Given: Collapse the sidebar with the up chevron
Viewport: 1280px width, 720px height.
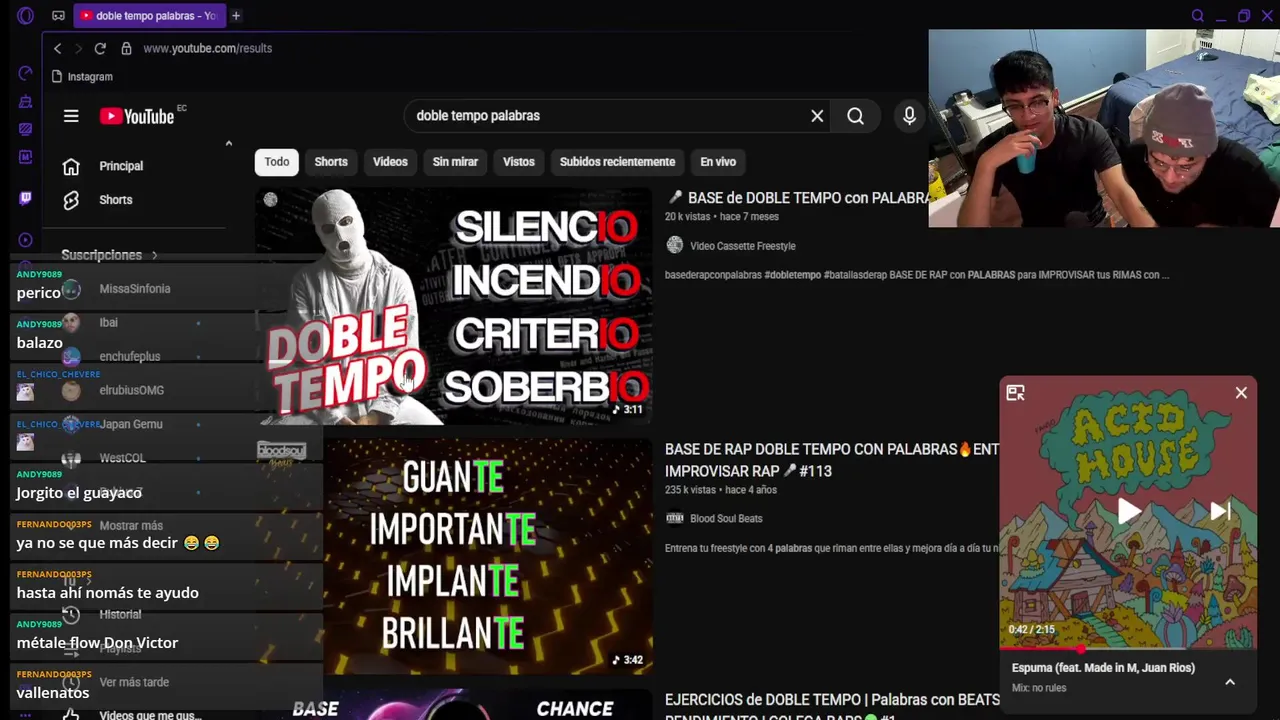Looking at the screenshot, I should coord(228,145).
